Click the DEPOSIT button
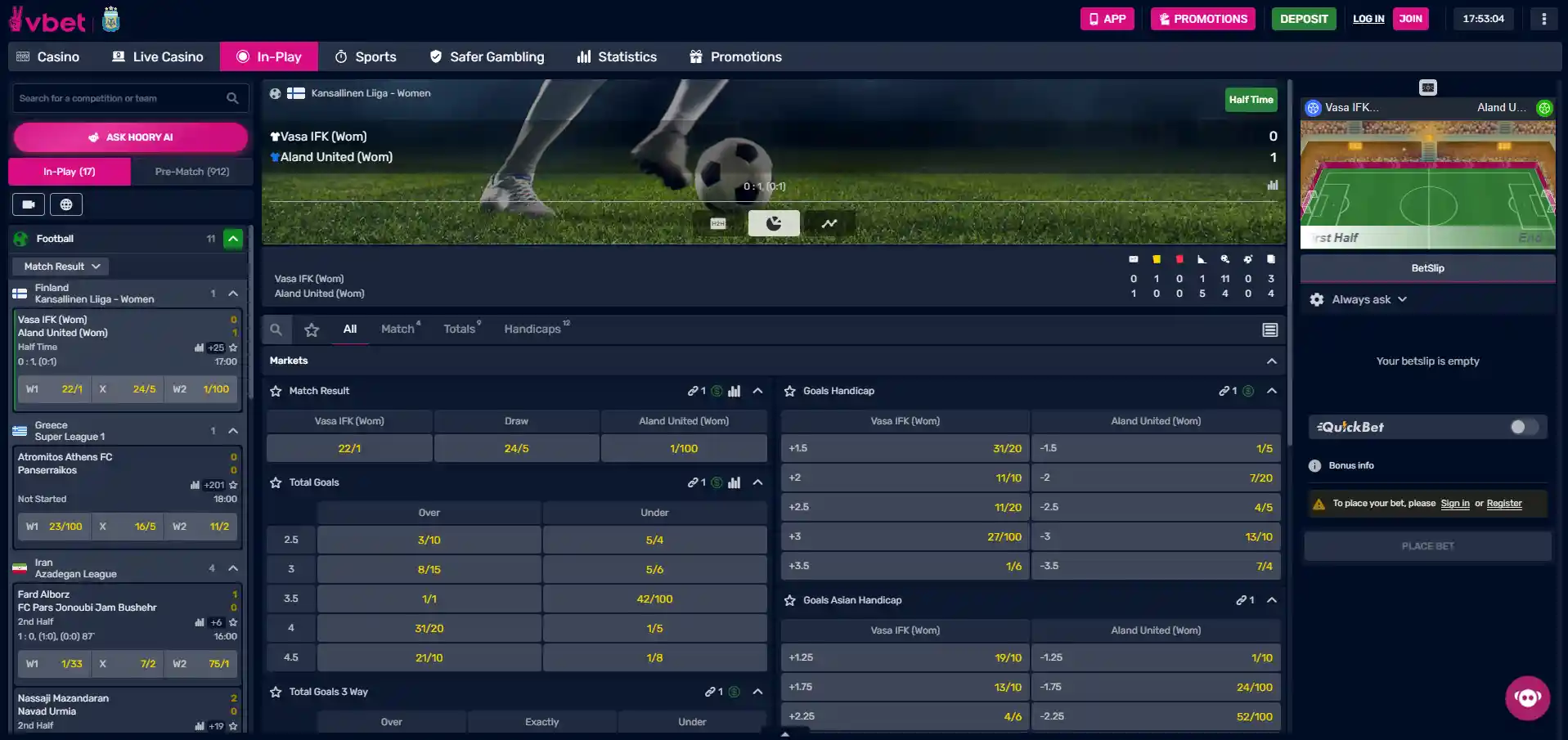The image size is (1568, 740). [1304, 19]
